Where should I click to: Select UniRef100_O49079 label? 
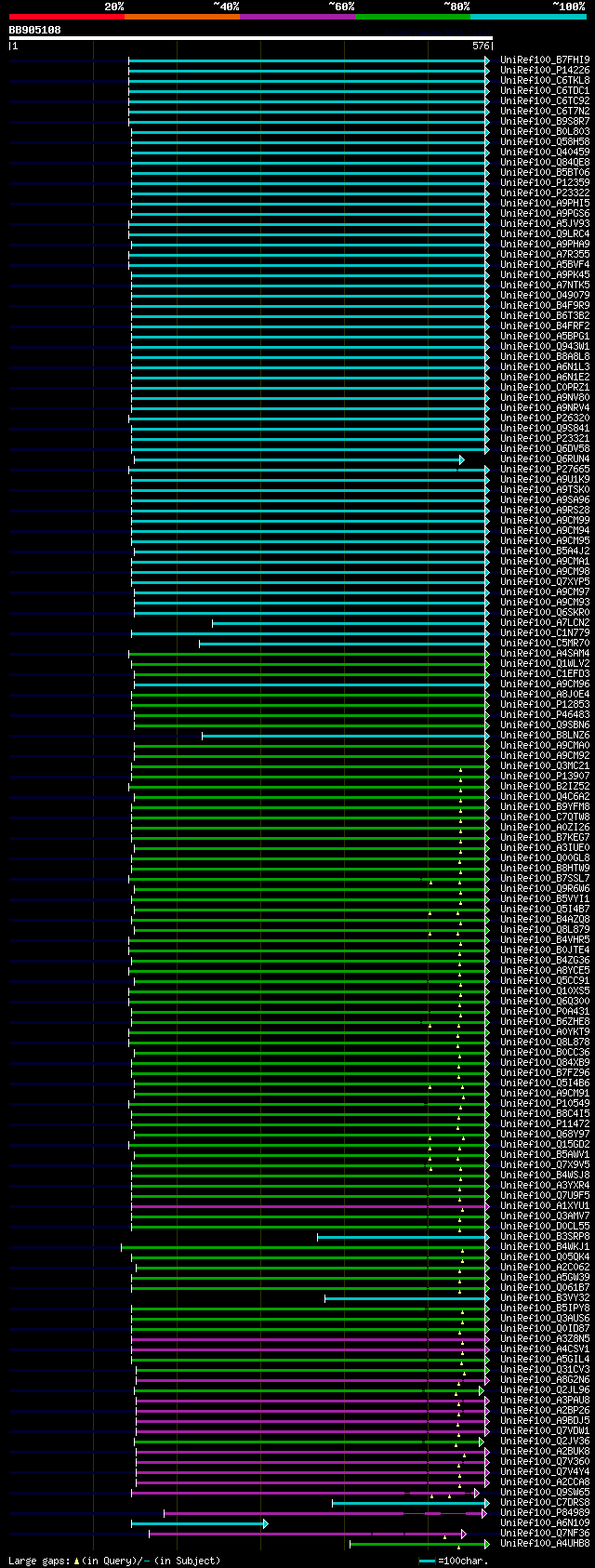tap(545, 295)
